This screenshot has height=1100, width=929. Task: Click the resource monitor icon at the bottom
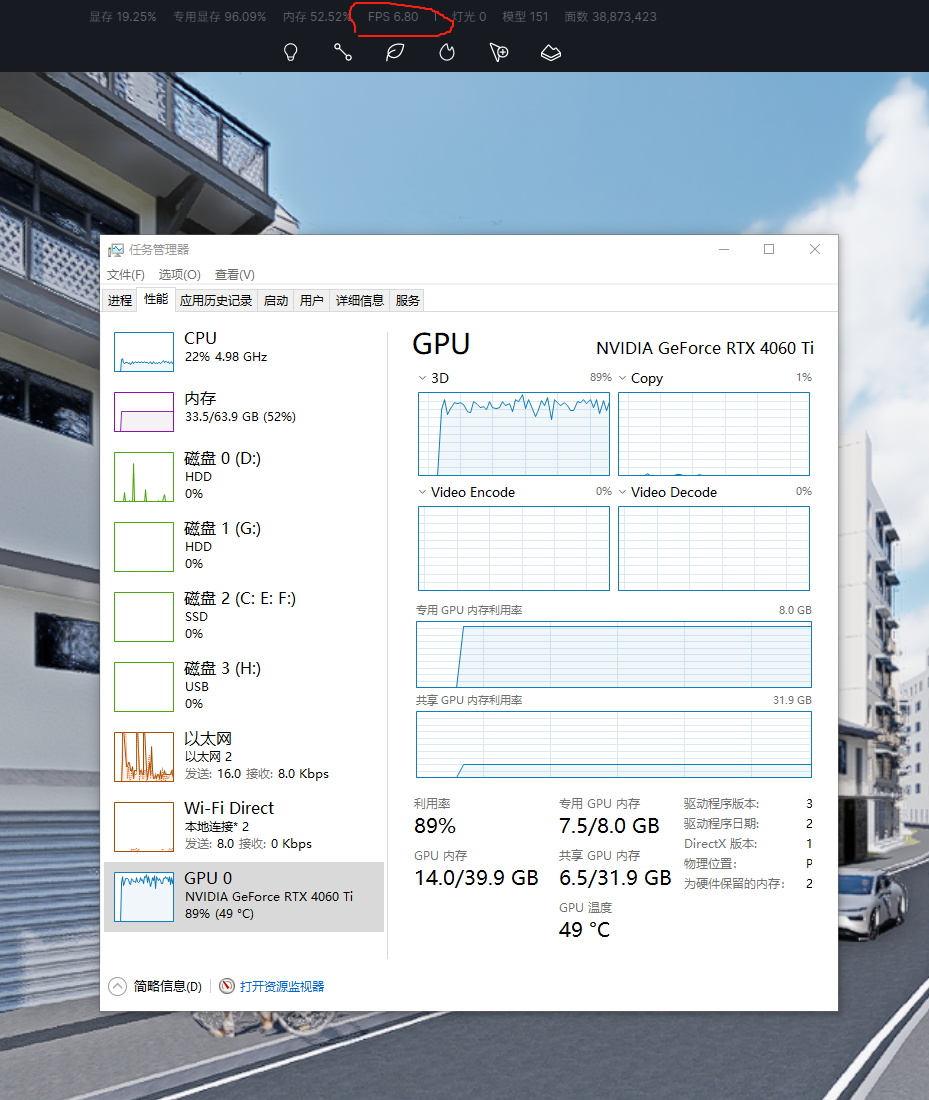(227, 986)
